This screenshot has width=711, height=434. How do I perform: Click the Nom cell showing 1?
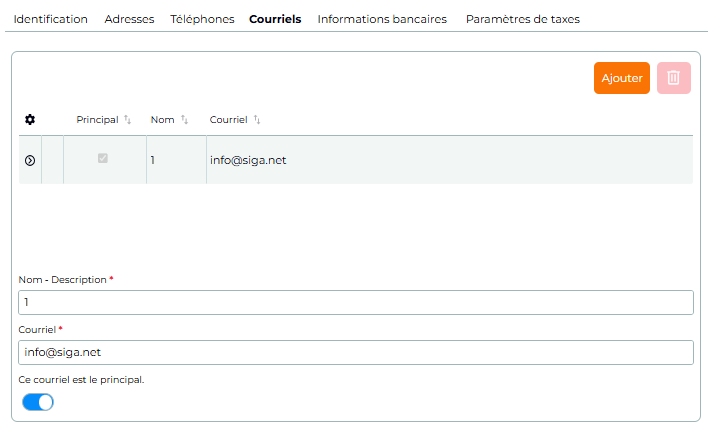pyautogui.click(x=176, y=160)
